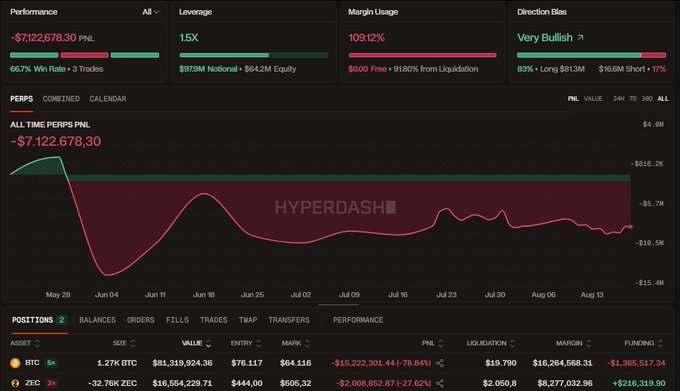Click the Very Bullish label
This screenshot has height=391, width=680.
coord(545,38)
